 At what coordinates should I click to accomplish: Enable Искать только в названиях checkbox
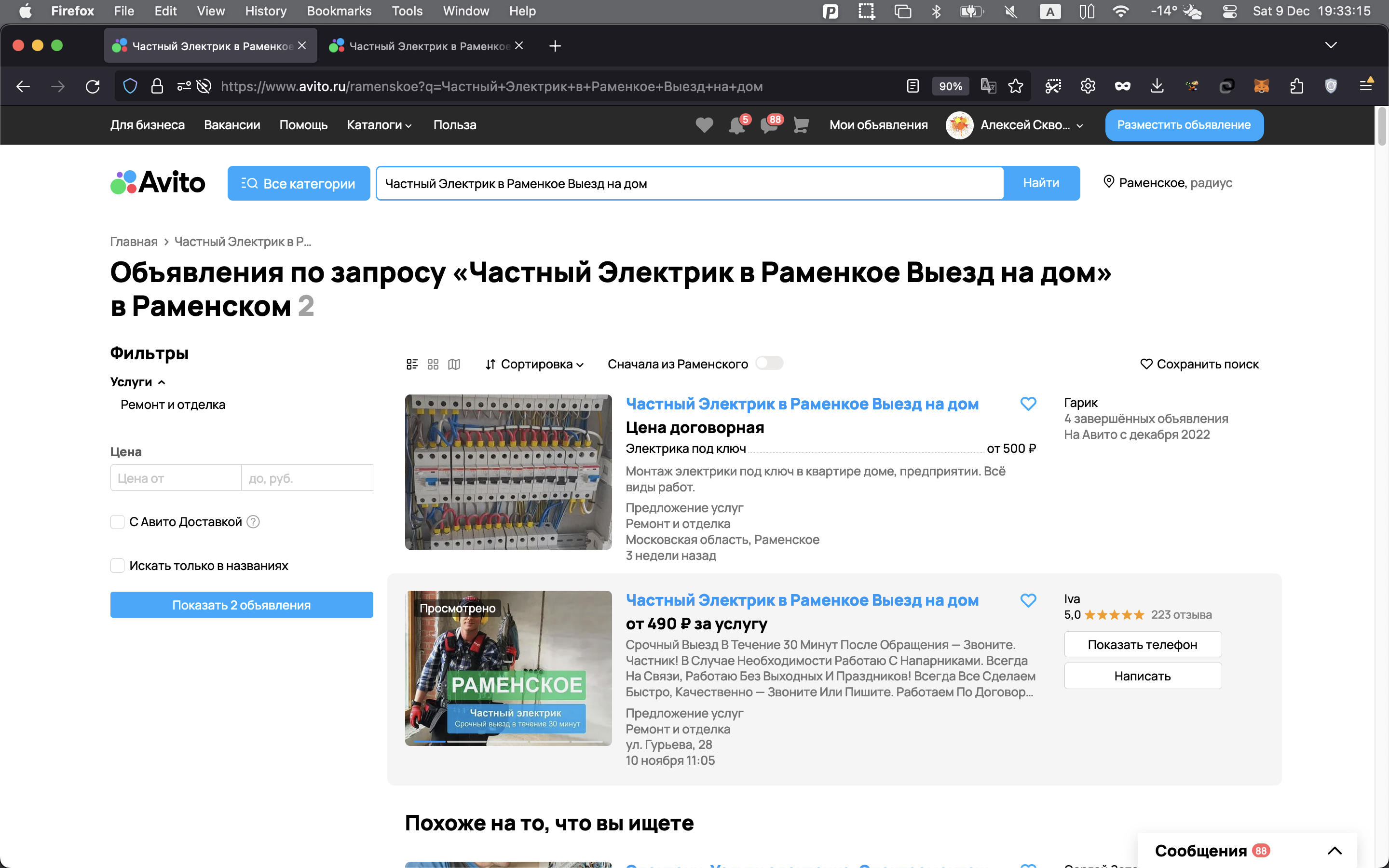pos(117,566)
